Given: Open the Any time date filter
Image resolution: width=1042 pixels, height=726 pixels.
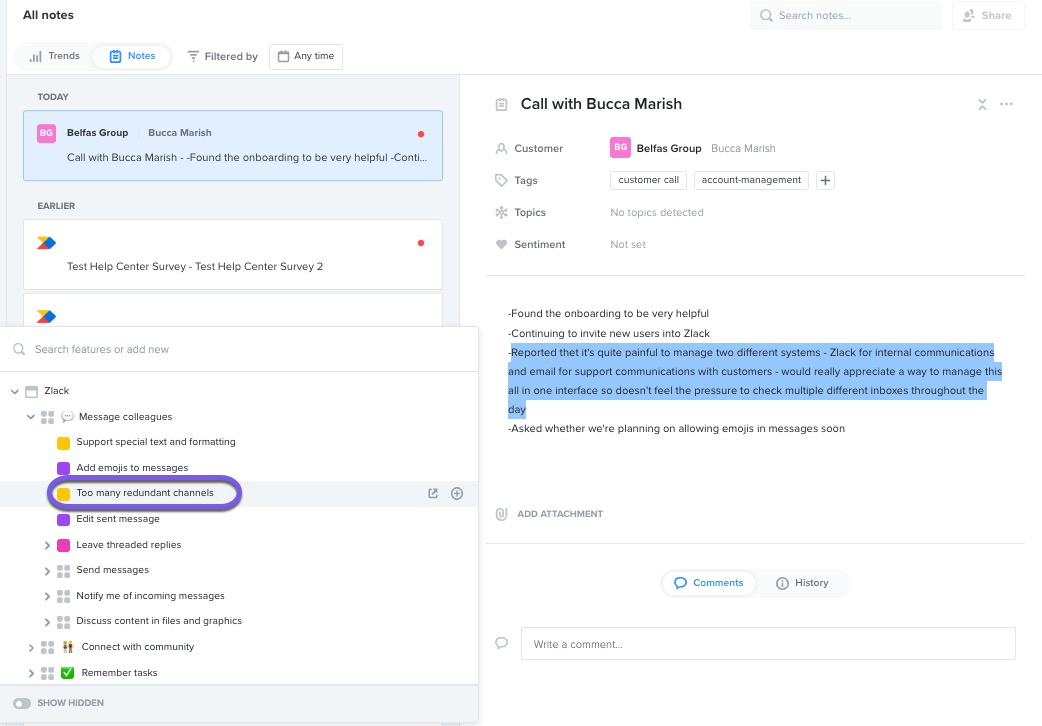Looking at the screenshot, I should pyautogui.click(x=306, y=57).
